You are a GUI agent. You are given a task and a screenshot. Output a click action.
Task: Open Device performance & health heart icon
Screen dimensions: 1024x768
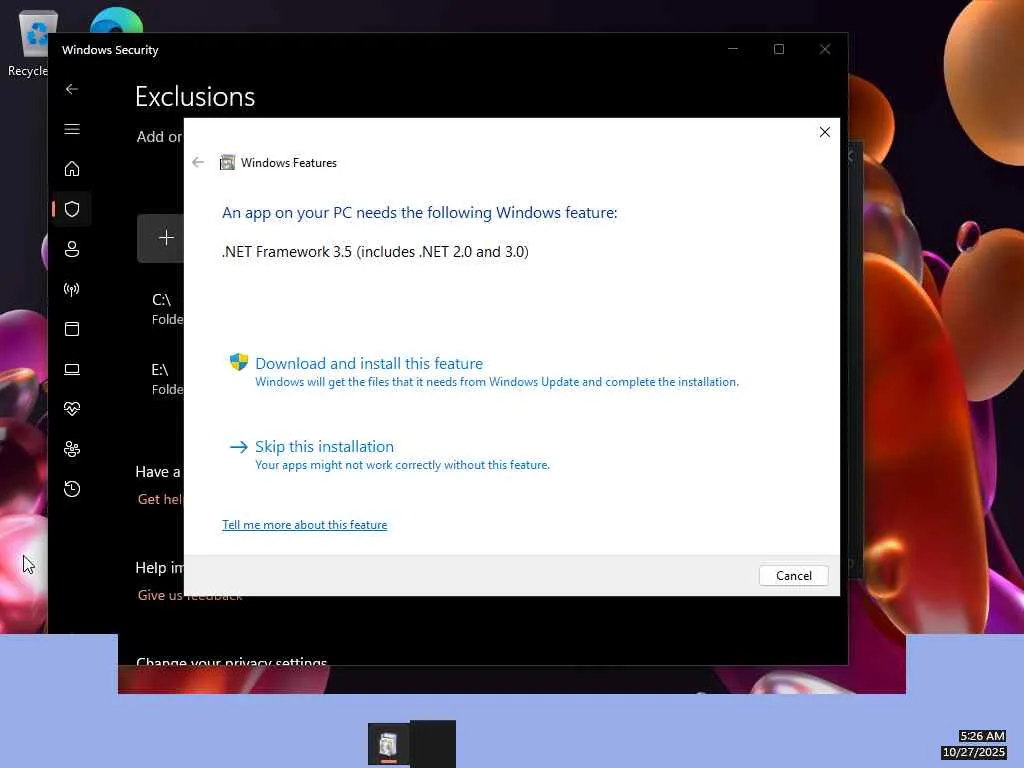(x=72, y=409)
